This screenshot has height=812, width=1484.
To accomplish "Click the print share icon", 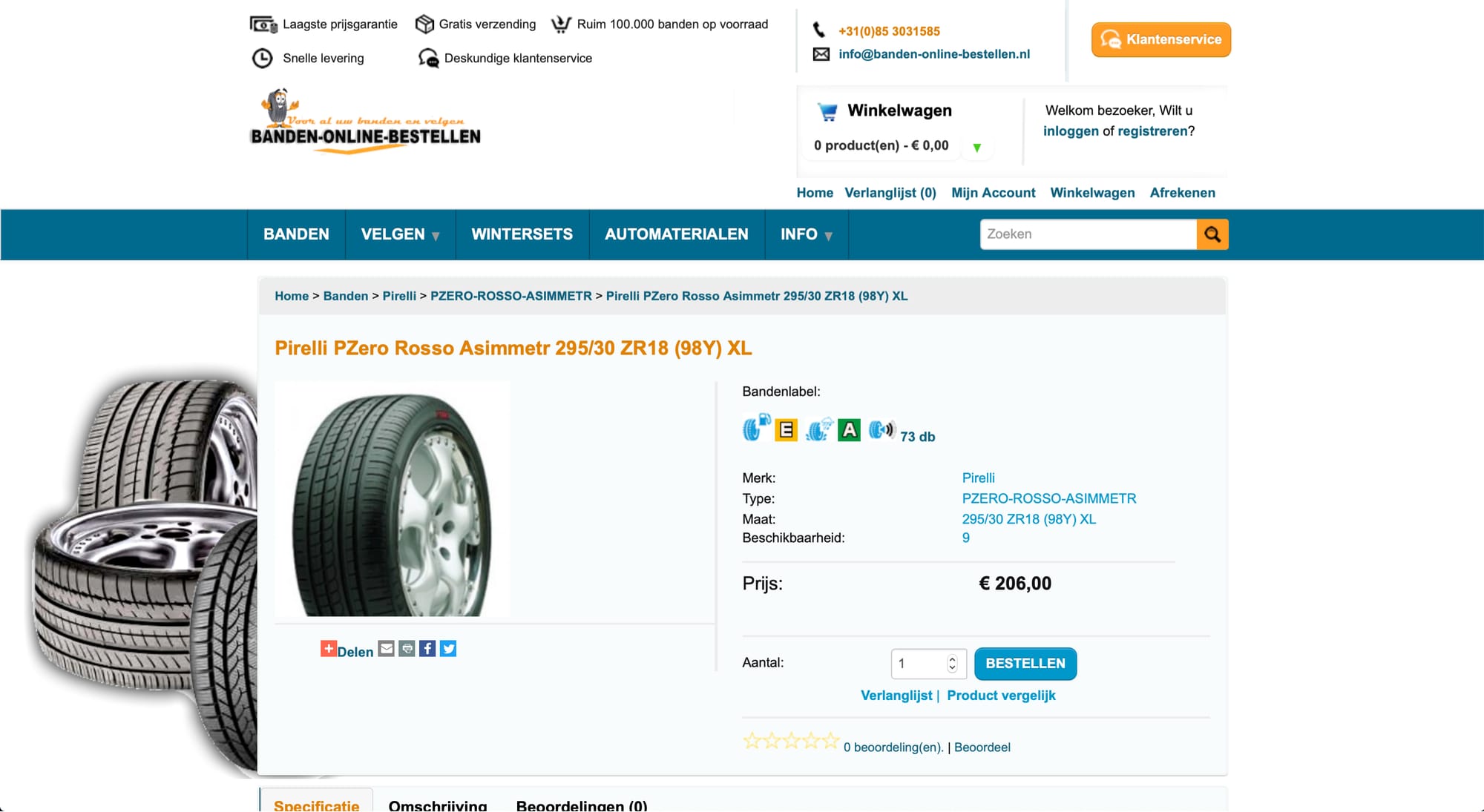I will pyautogui.click(x=407, y=649).
